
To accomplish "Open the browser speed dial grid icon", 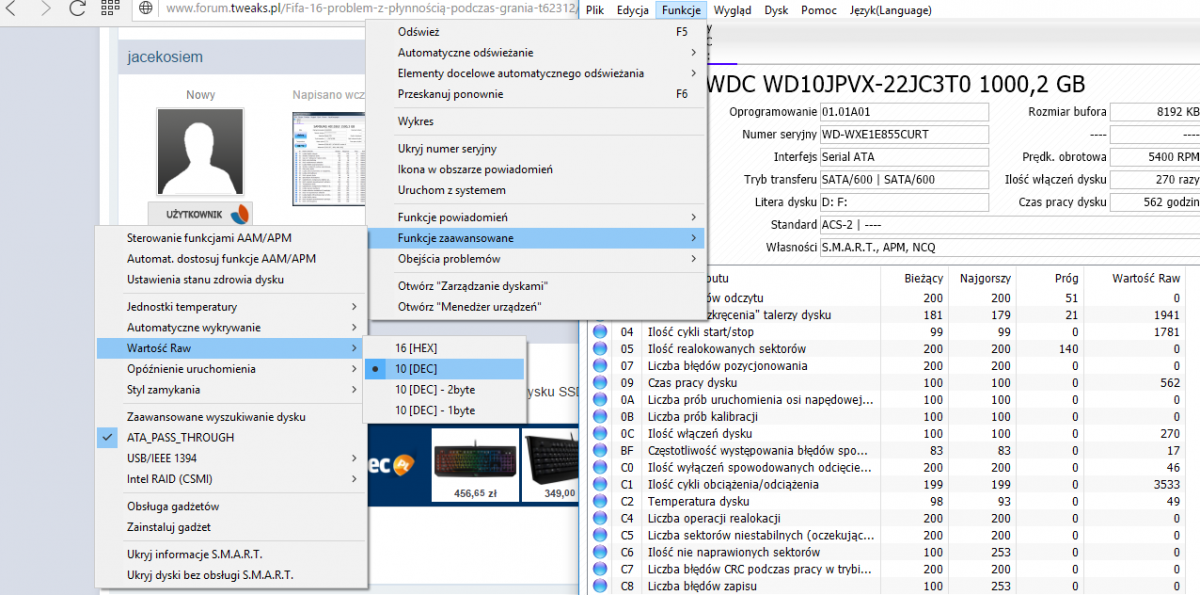I will click(x=109, y=9).
